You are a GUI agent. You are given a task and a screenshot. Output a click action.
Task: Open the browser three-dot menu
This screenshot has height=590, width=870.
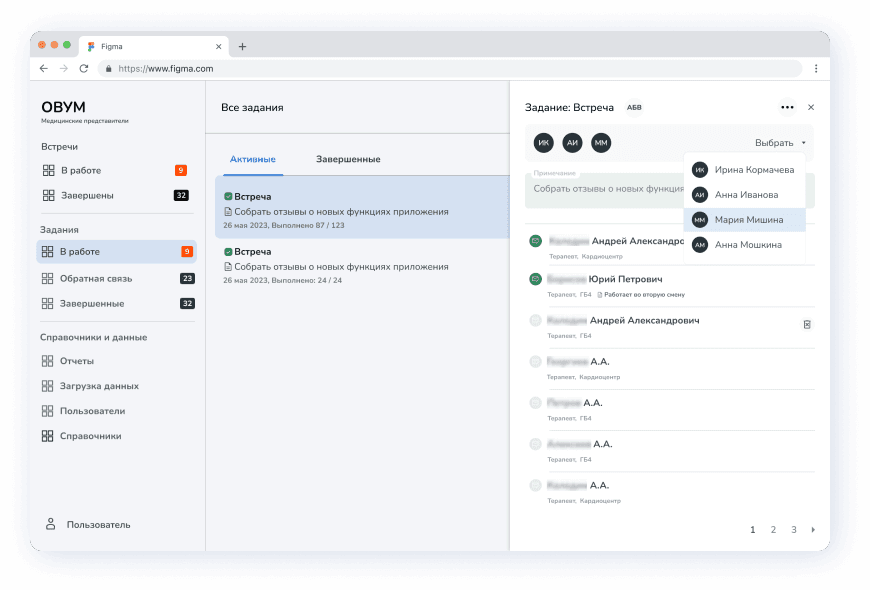[816, 68]
